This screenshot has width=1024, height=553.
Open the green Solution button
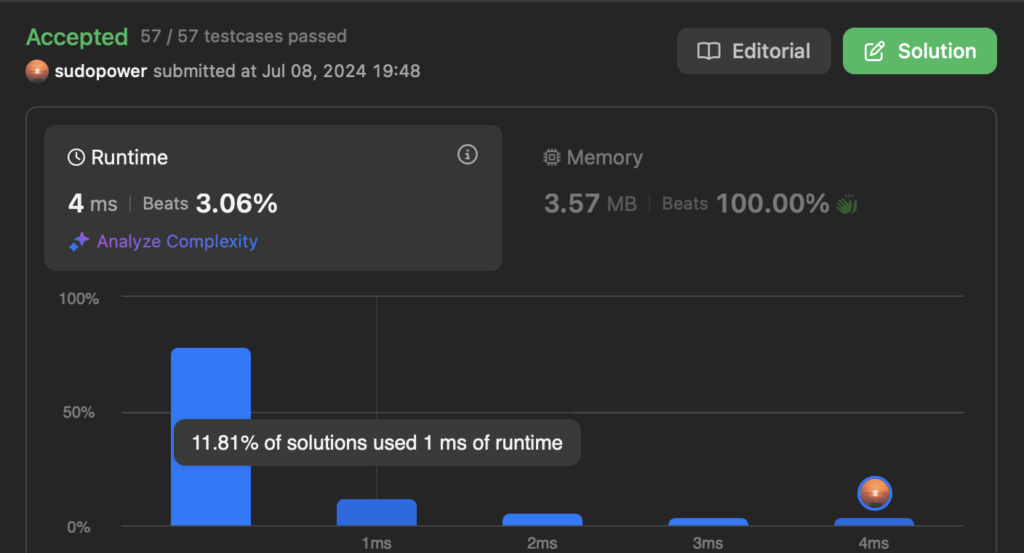coord(920,51)
